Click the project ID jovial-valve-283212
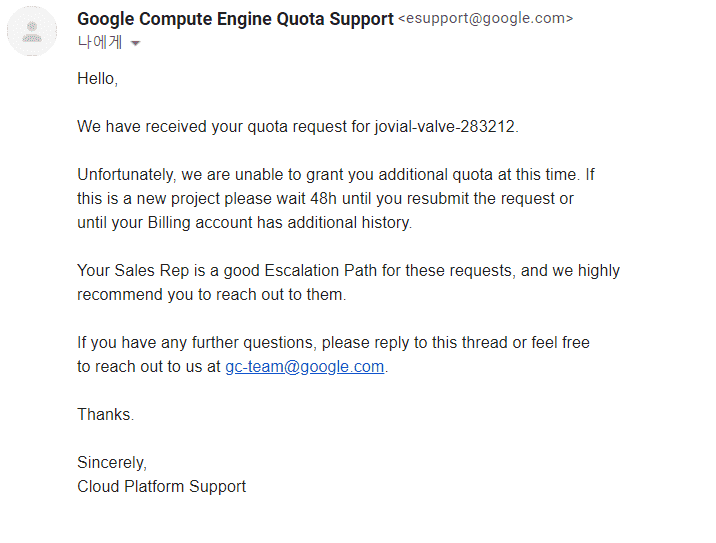Viewport: 716px width, 543px height. (x=446, y=126)
